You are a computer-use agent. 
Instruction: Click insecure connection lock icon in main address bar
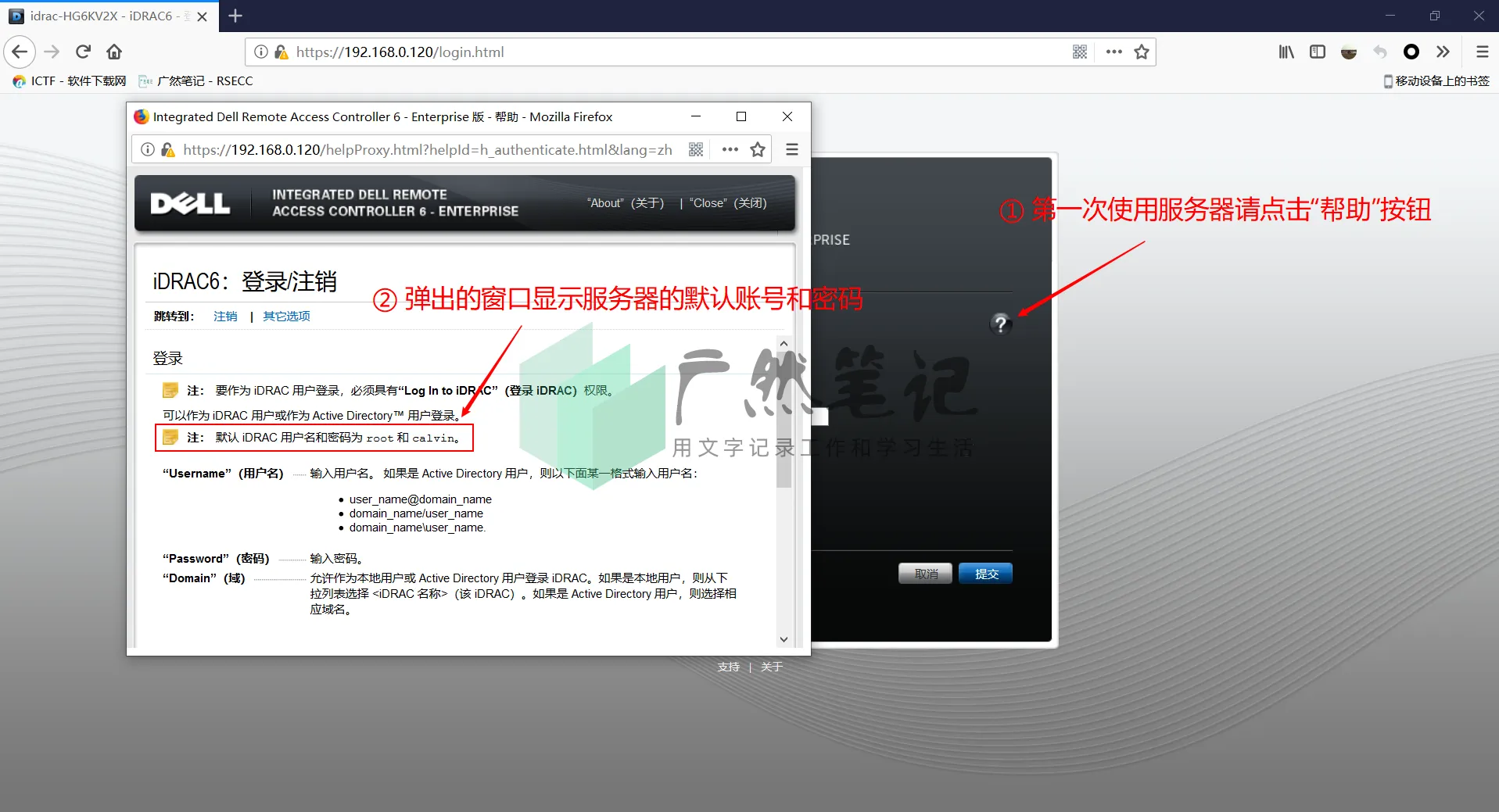pos(281,52)
